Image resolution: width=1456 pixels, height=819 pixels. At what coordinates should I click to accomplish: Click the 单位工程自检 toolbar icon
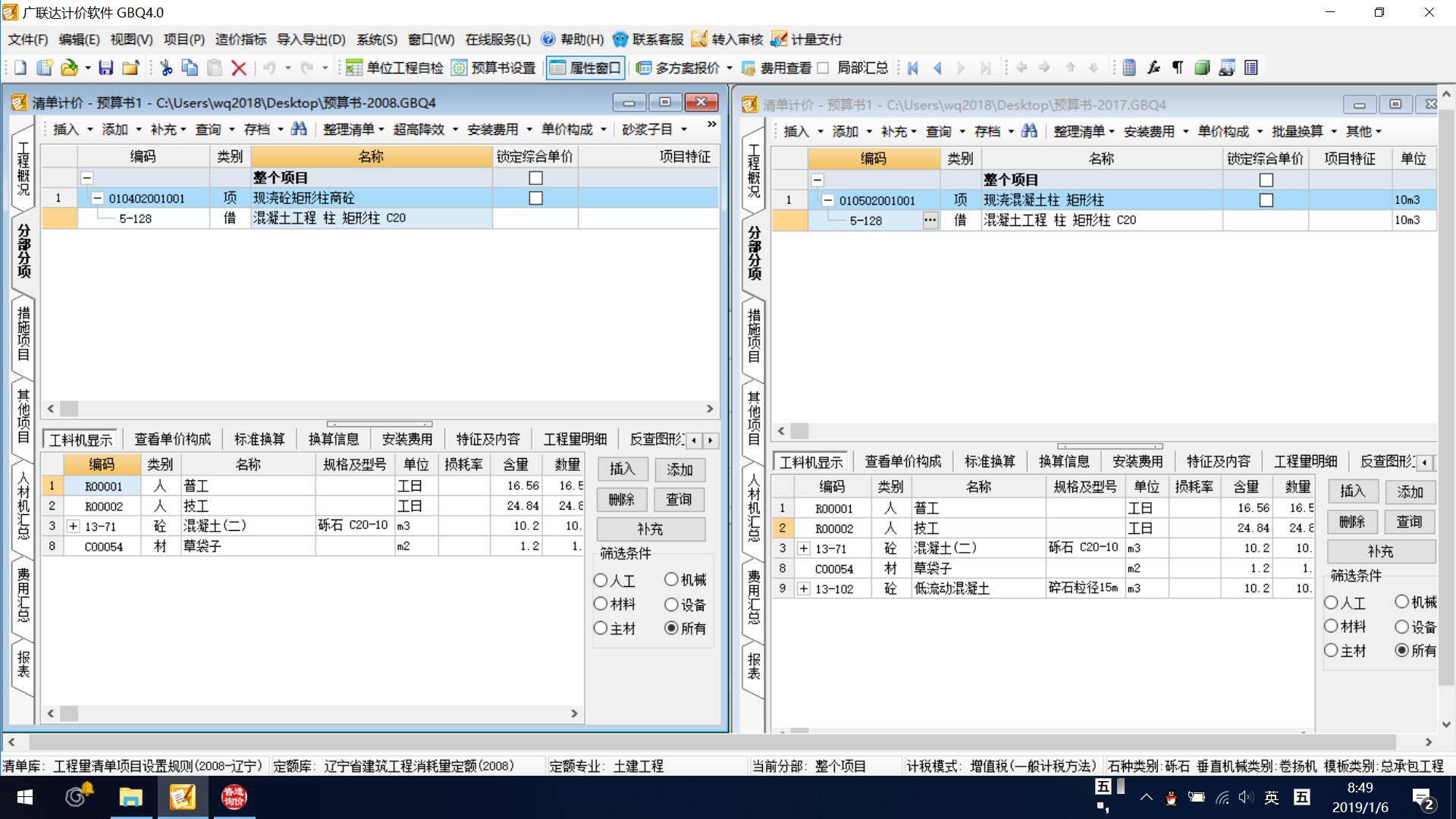point(354,68)
